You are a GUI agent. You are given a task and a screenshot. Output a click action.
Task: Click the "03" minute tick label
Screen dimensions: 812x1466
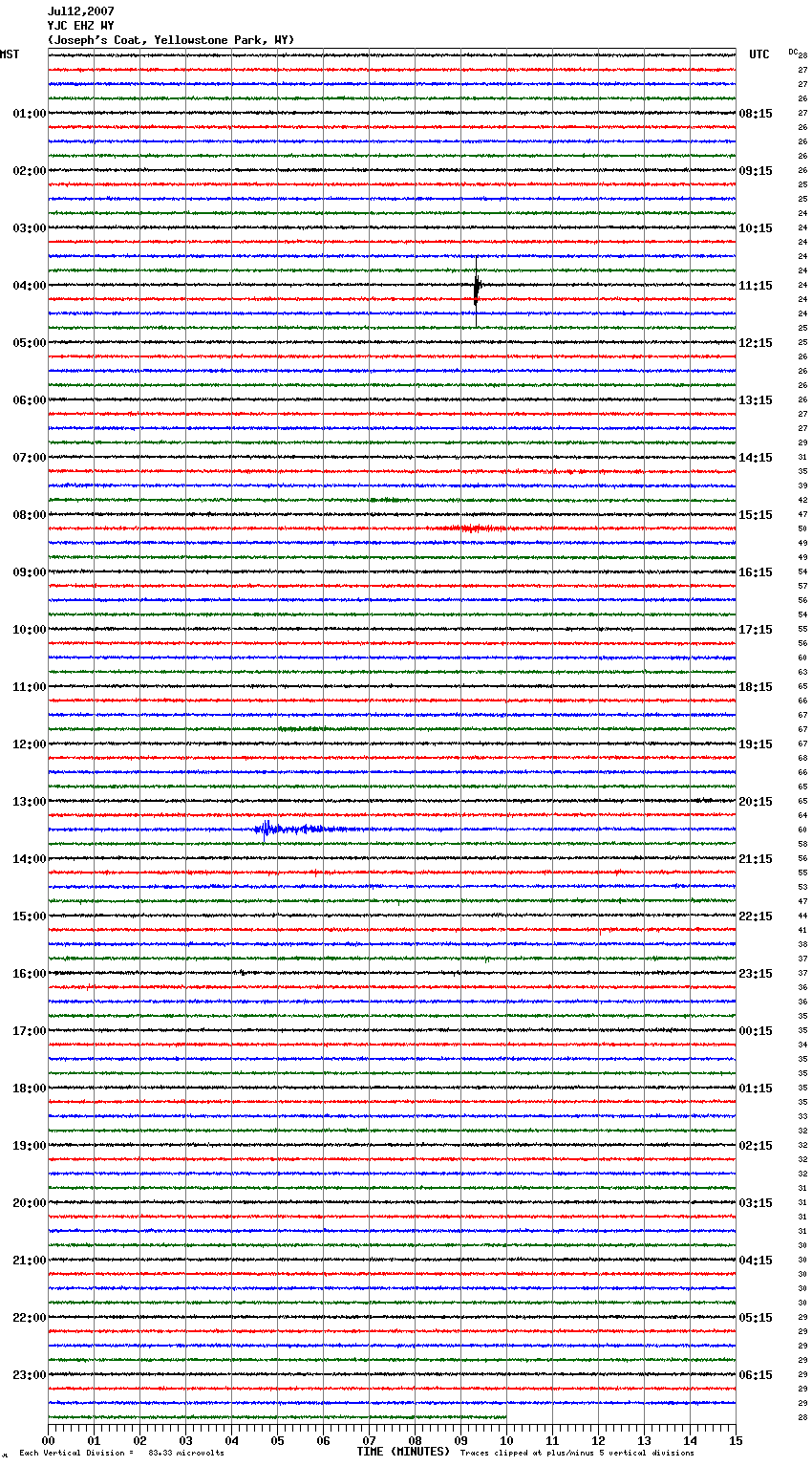point(185,1440)
